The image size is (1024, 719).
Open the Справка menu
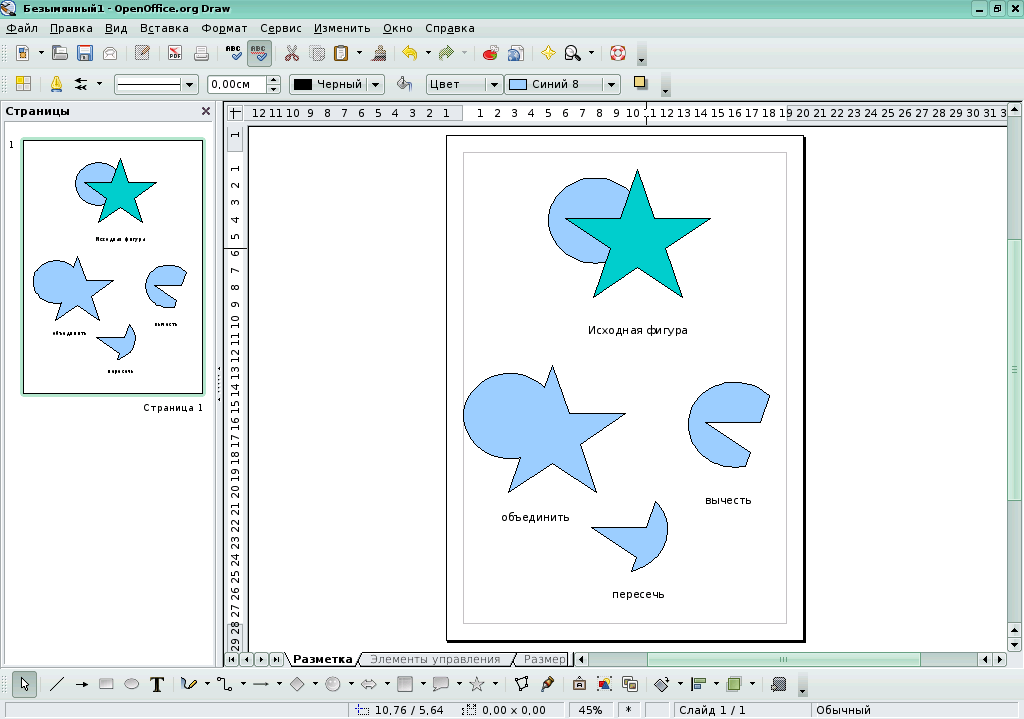(449, 28)
